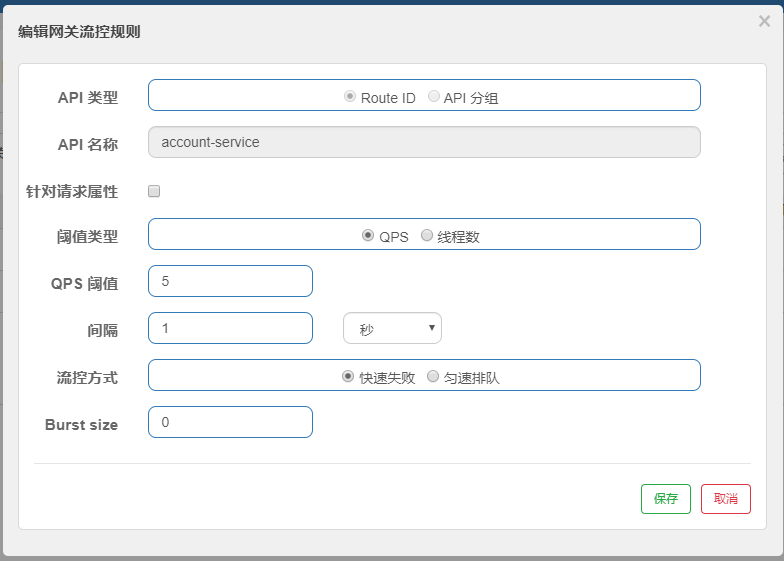784x561 pixels.
Task: Click the account-service API name field
Action: click(x=424, y=142)
